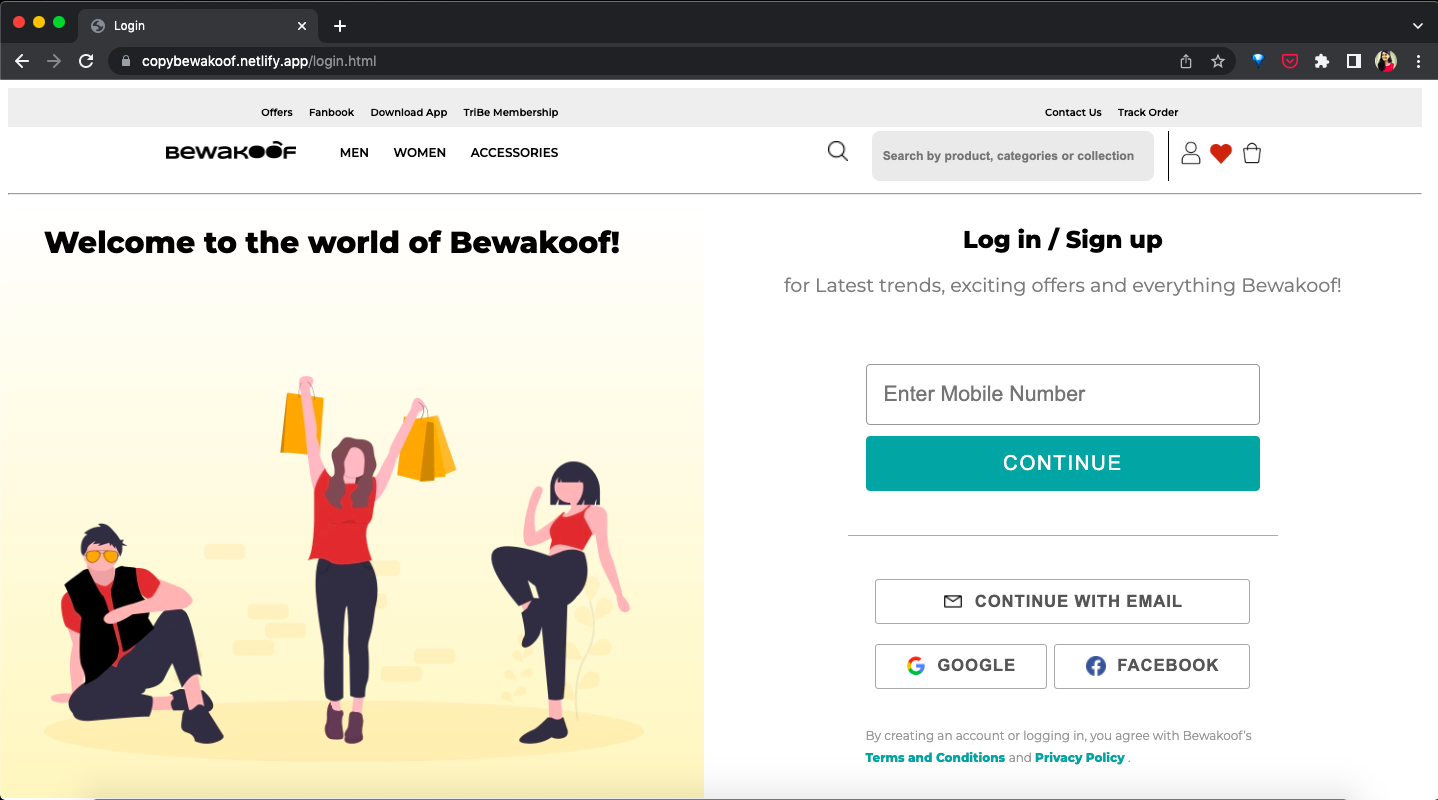
Task: Click the share page icon in address bar
Action: coord(1186,61)
